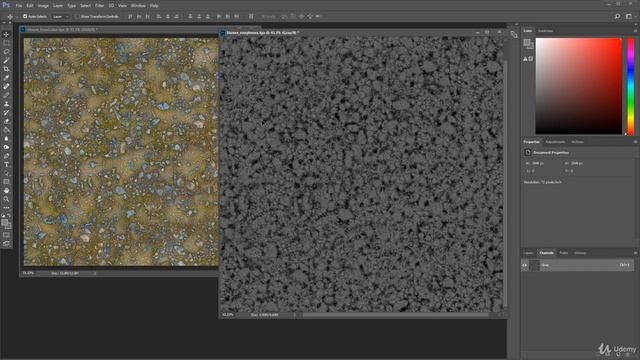Open the Image menu

pos(43,6)
